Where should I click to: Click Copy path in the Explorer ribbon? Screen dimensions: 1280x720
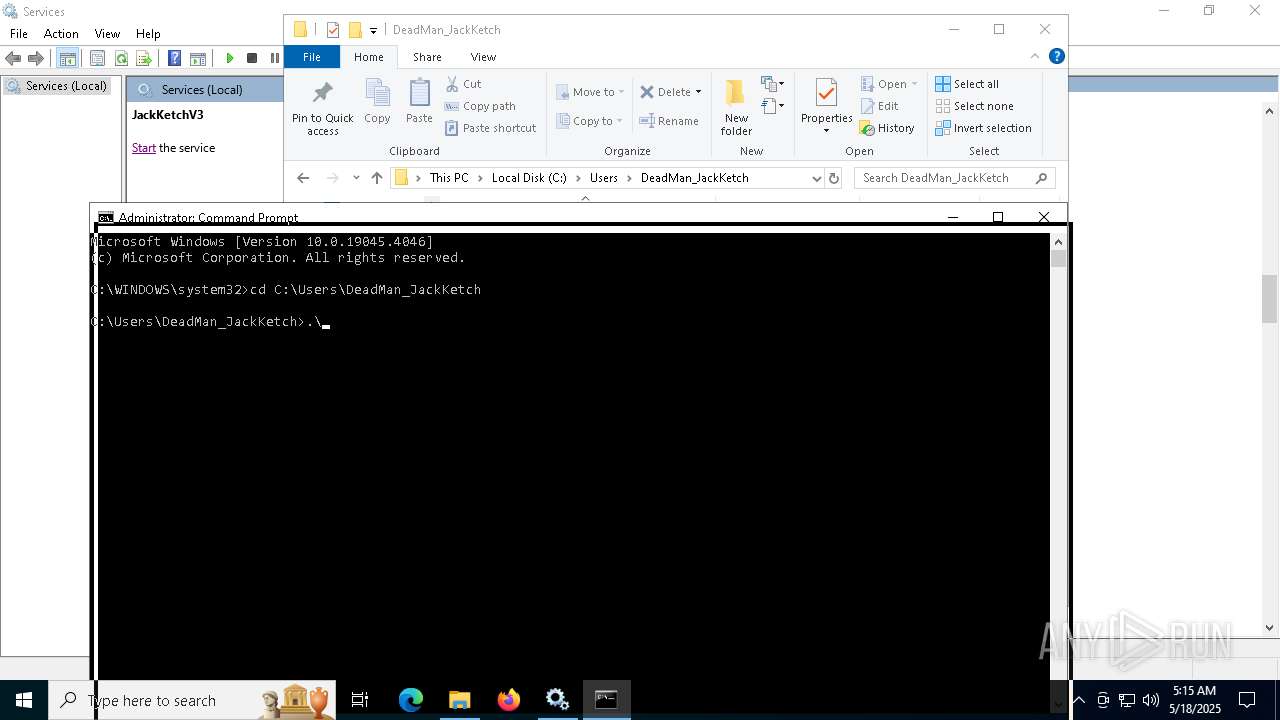pyautogui.click(x=480, y=106)
